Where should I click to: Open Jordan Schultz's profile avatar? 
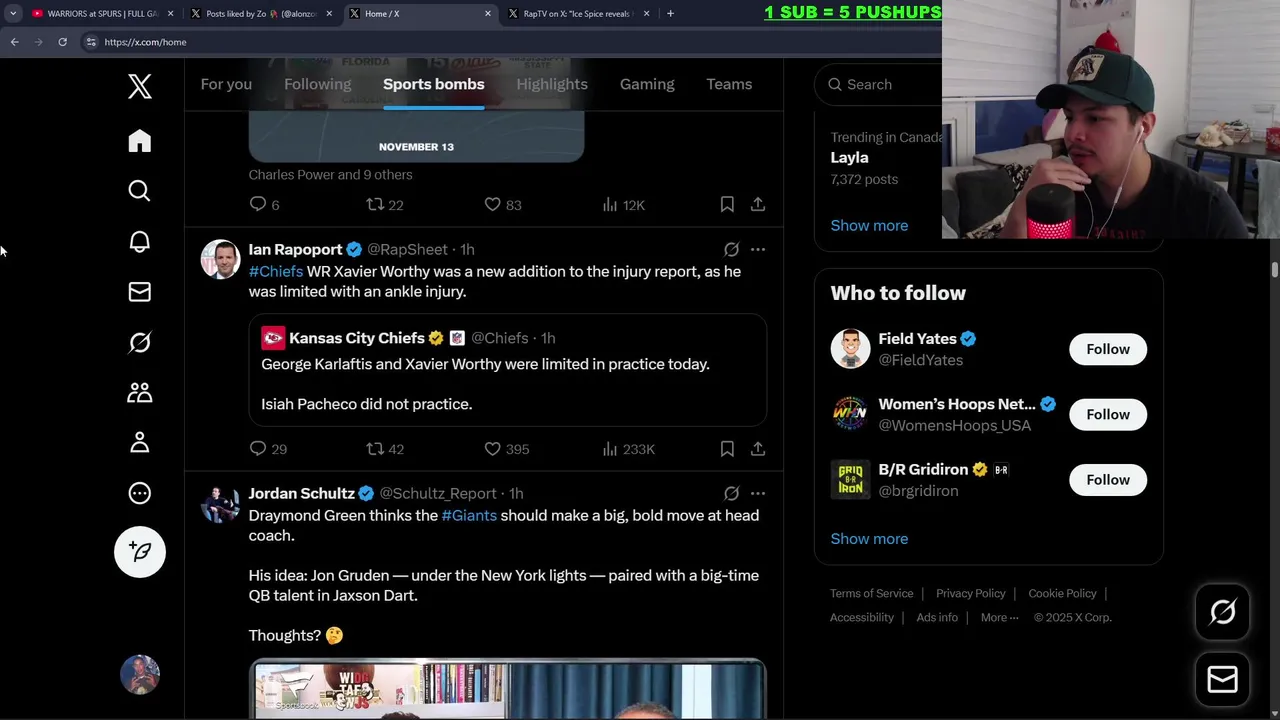220,503
